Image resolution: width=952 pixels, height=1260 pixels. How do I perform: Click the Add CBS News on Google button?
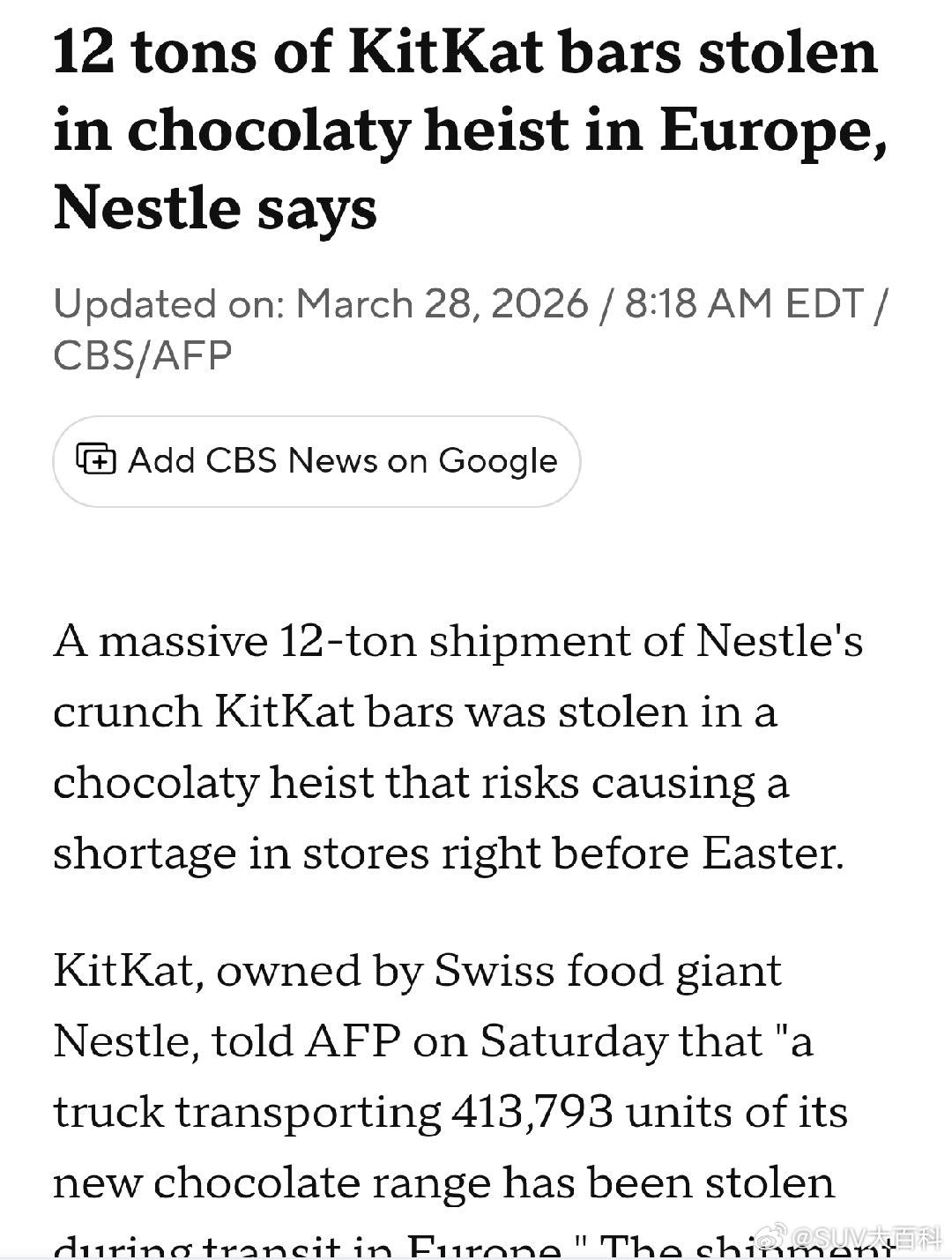316,461
